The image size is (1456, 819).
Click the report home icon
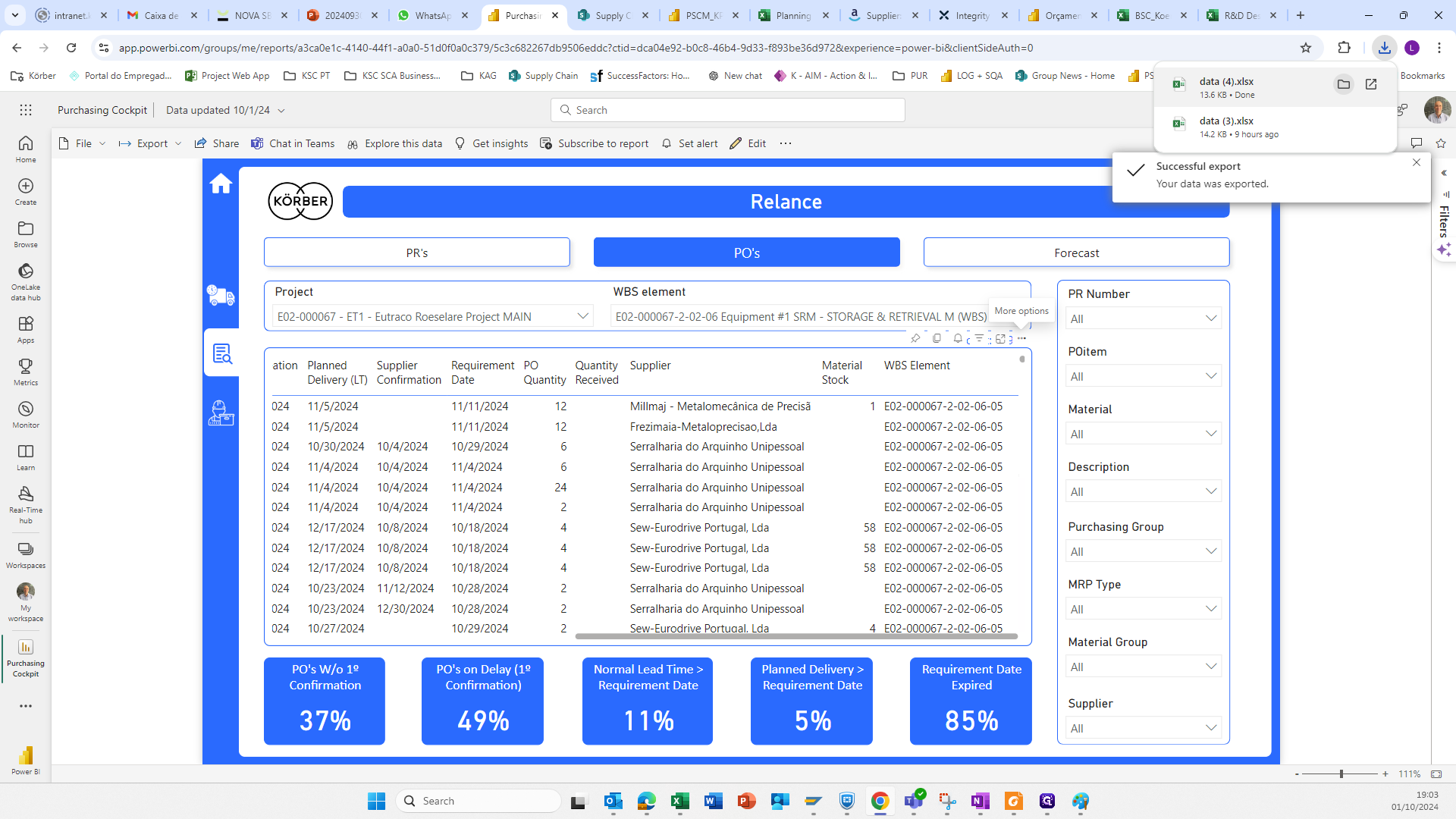coord(221,184)
